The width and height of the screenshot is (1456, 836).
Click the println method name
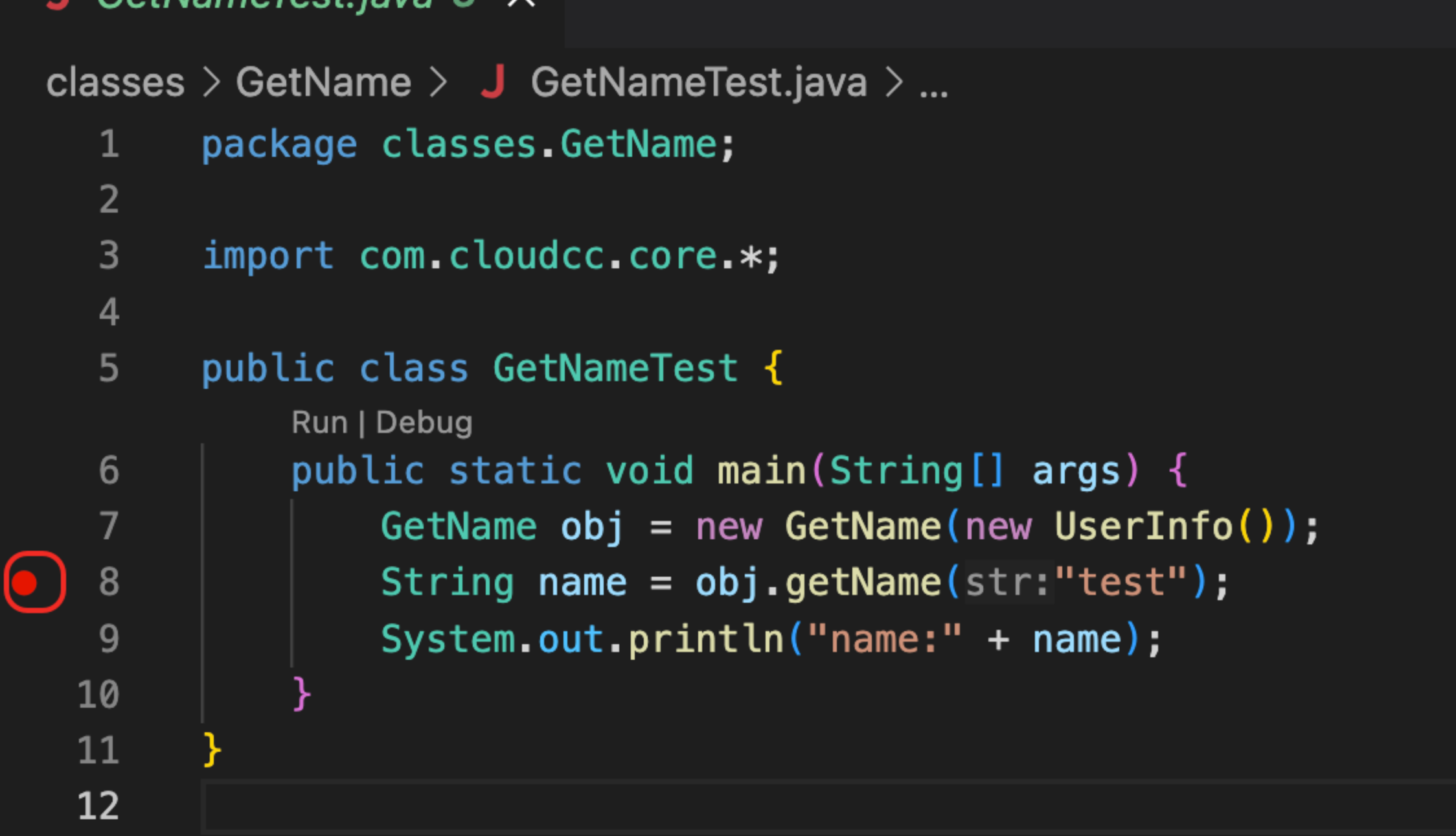[x=706, y=640]
